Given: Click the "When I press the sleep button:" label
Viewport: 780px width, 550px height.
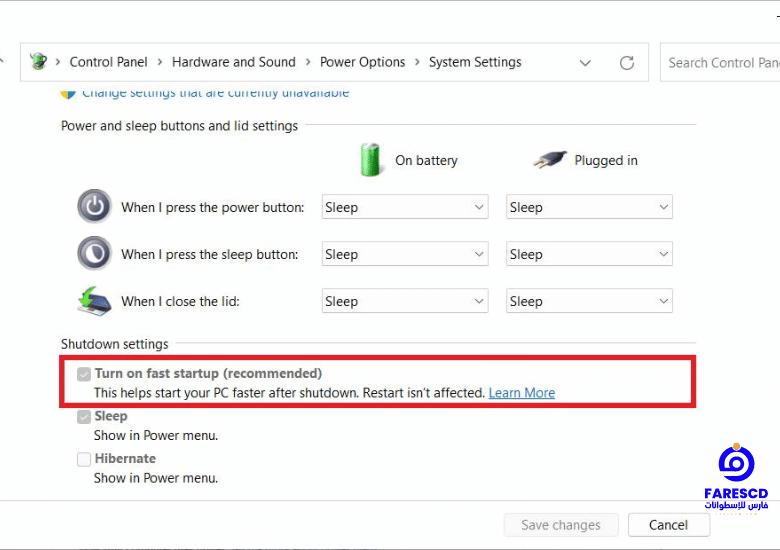Looking at the screenshot, I should click(209, 255).
